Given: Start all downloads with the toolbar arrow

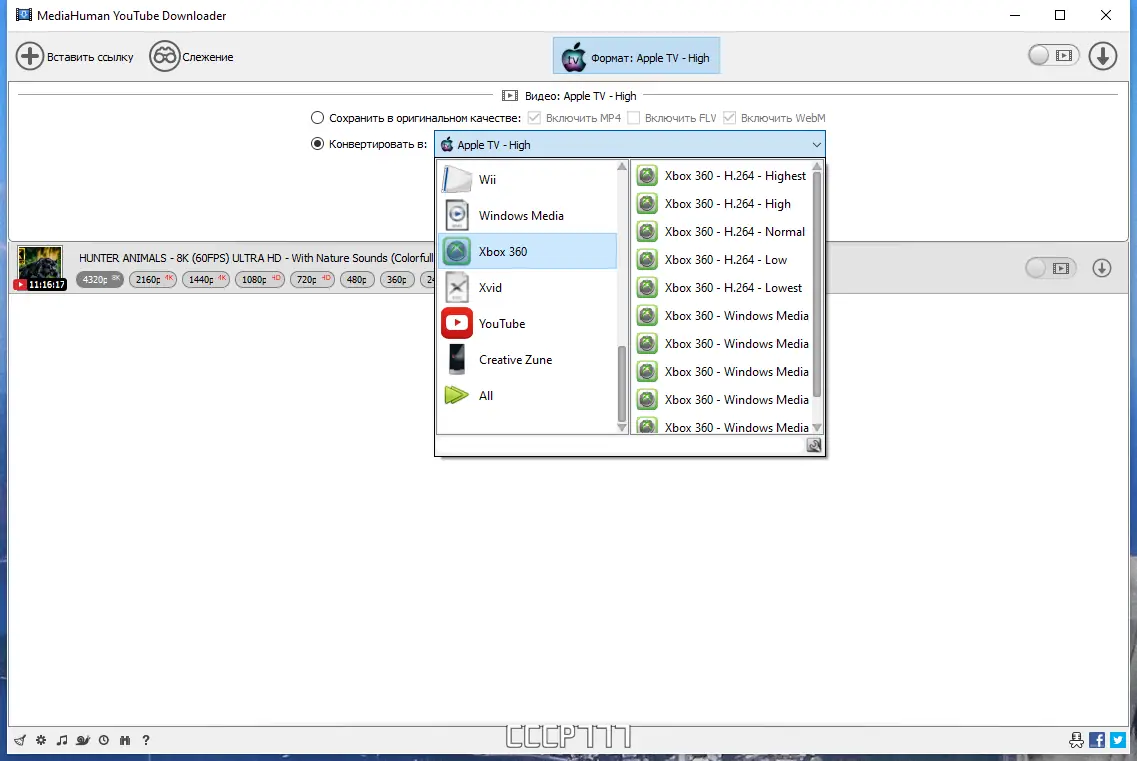Looking at the screenshot, I should [1102, 56].
